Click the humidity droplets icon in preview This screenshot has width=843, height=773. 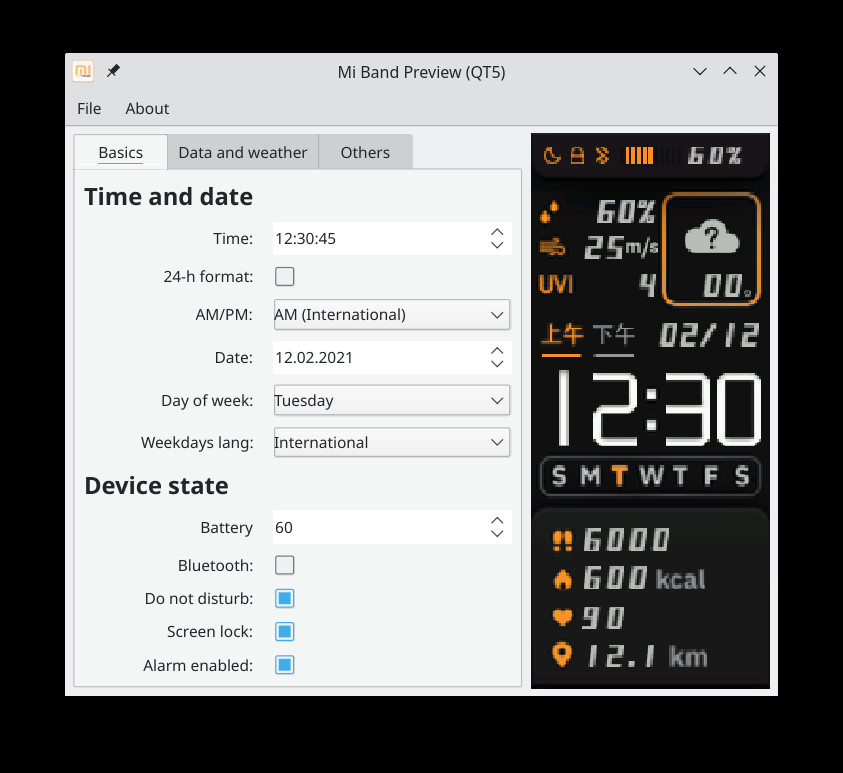[549, 212]
